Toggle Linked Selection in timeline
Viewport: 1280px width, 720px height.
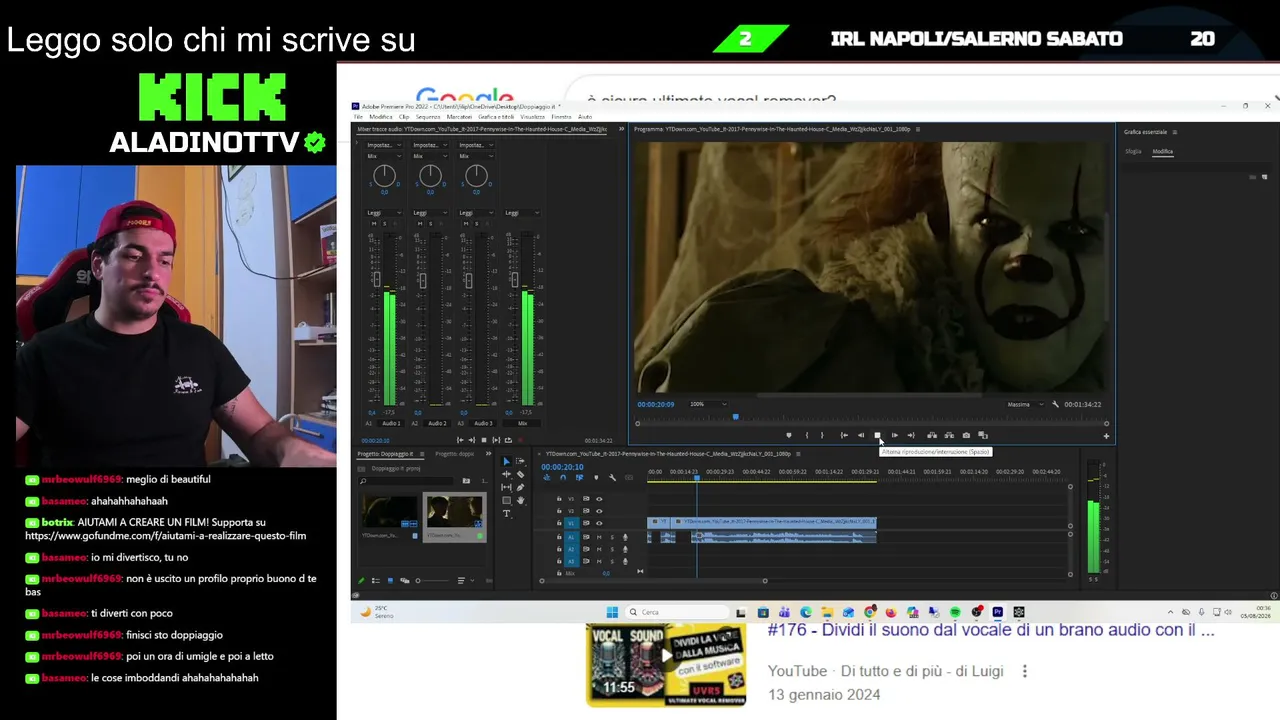[x=579, y=478]
